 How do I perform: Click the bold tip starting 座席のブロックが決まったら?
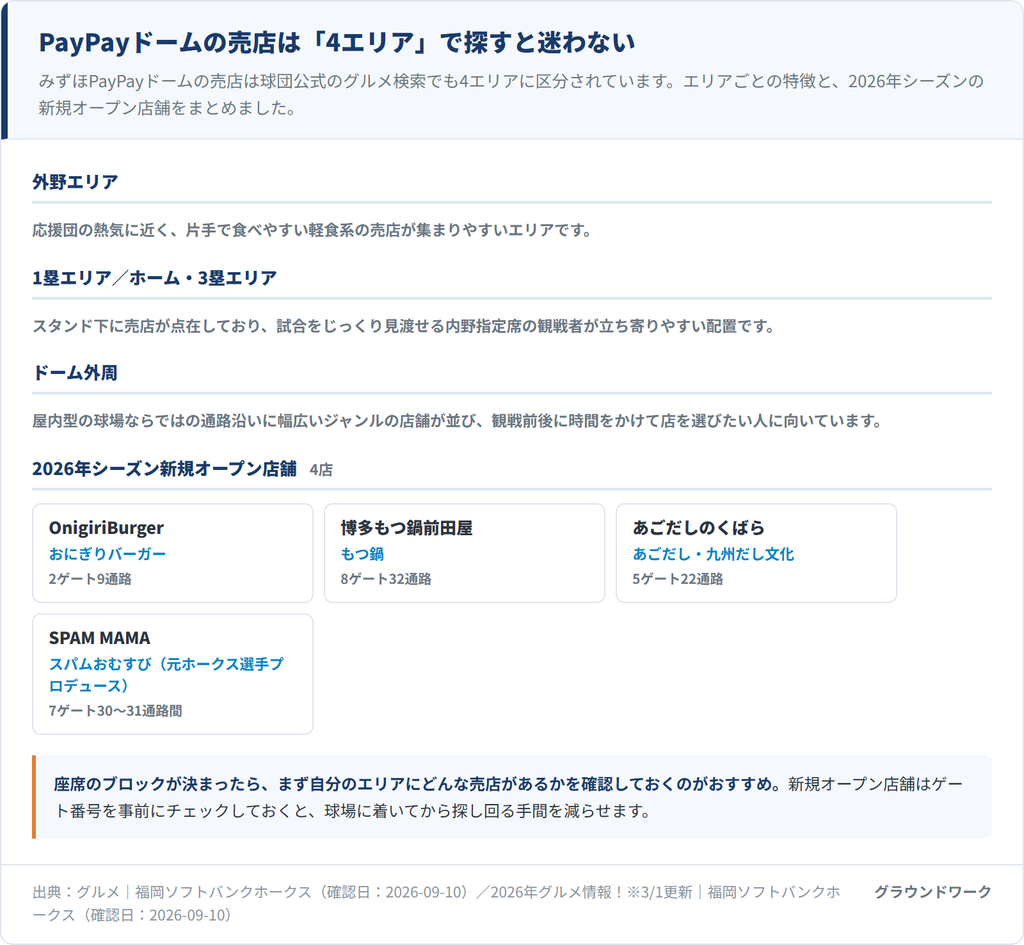[418, 784]
